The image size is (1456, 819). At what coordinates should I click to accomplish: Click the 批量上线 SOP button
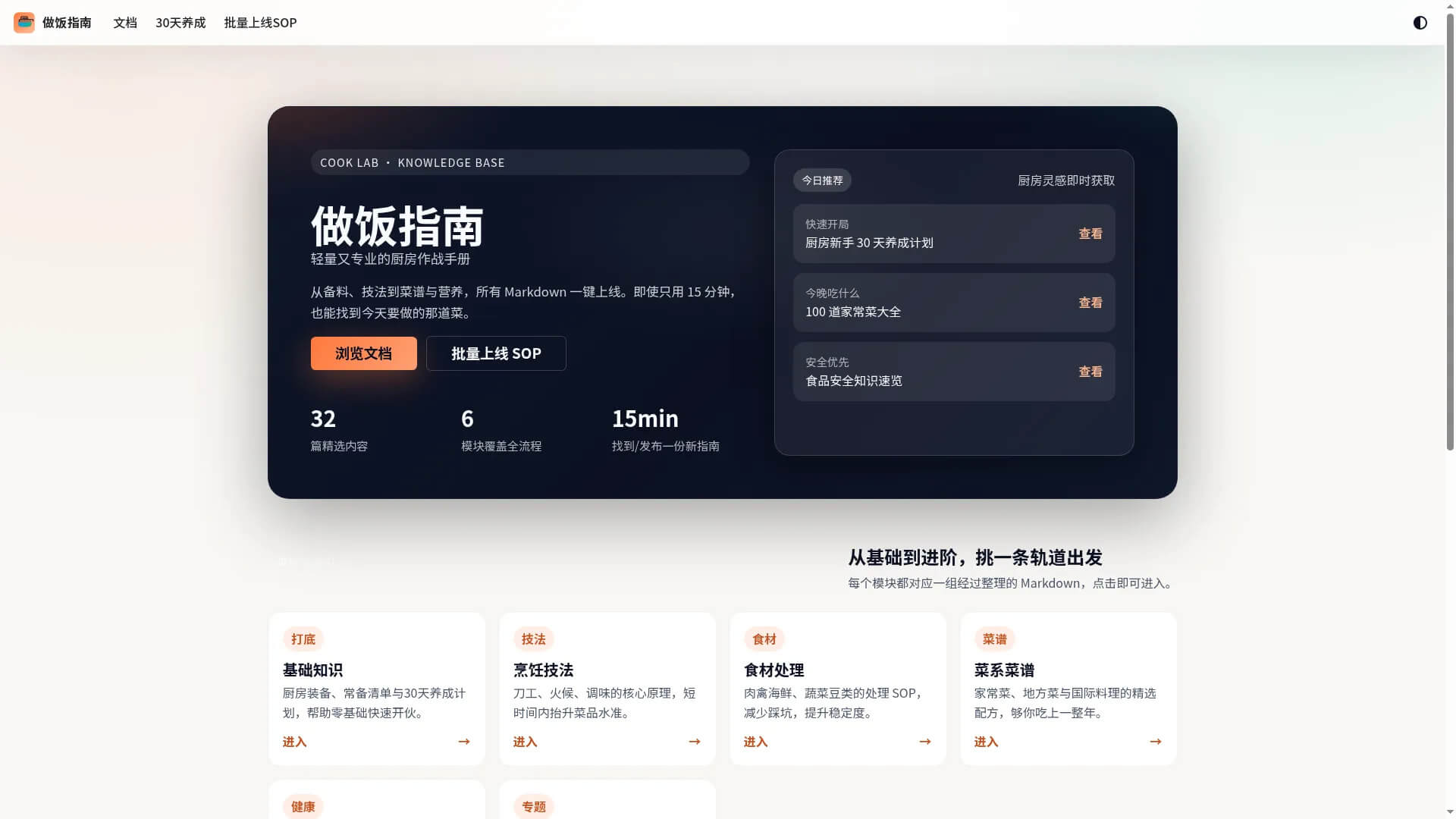496,353
